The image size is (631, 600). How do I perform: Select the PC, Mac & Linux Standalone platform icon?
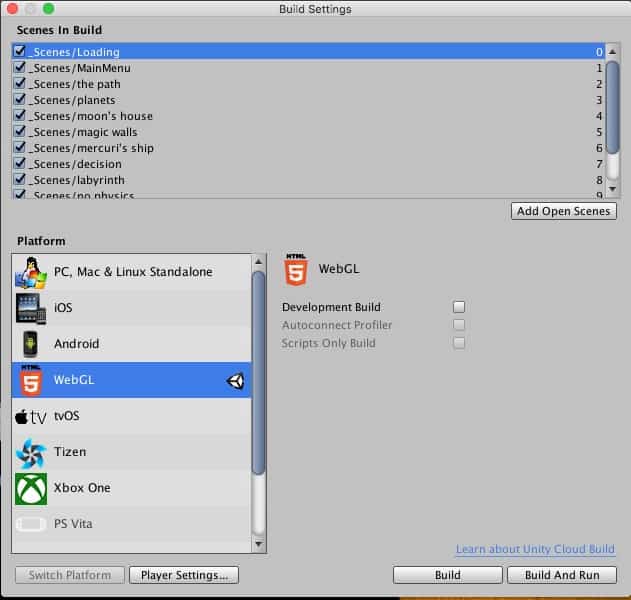(x=31, y=273)
